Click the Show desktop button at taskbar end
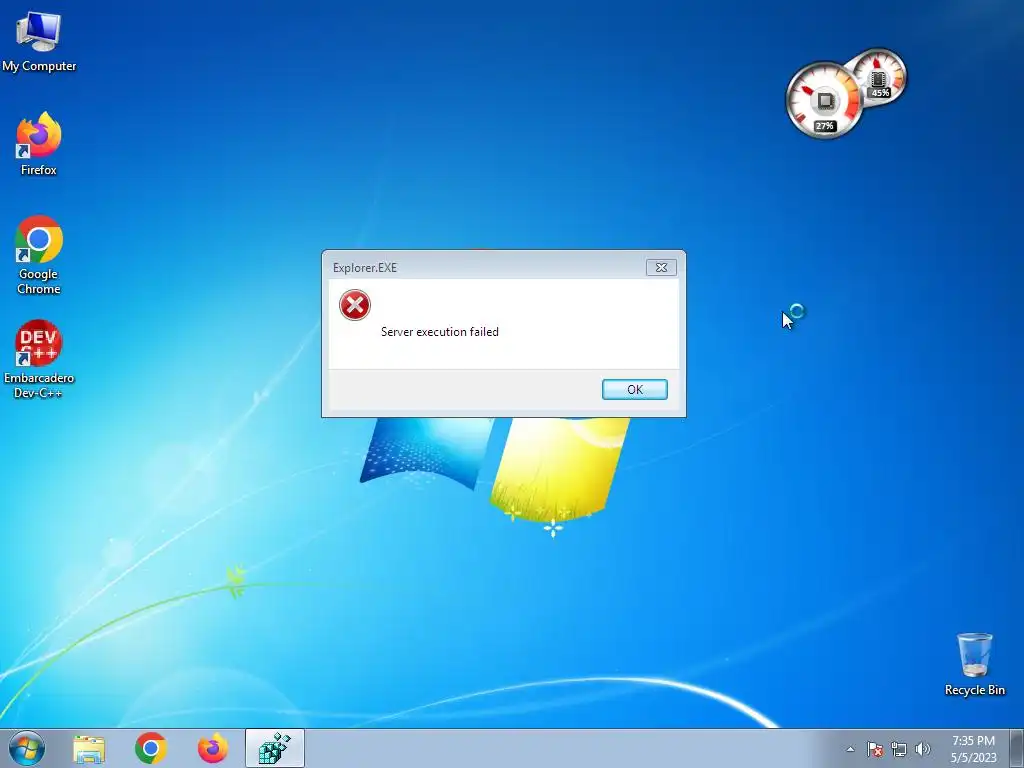Viewport: 1024px width, 768px height. point(1017,748)
